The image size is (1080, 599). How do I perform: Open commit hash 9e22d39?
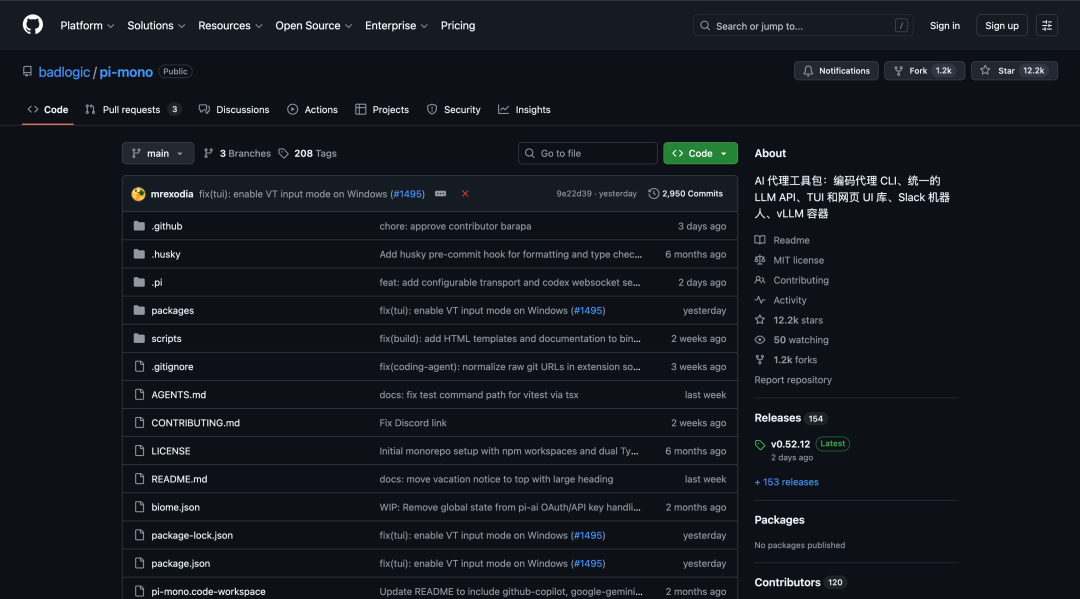[574, 194]
